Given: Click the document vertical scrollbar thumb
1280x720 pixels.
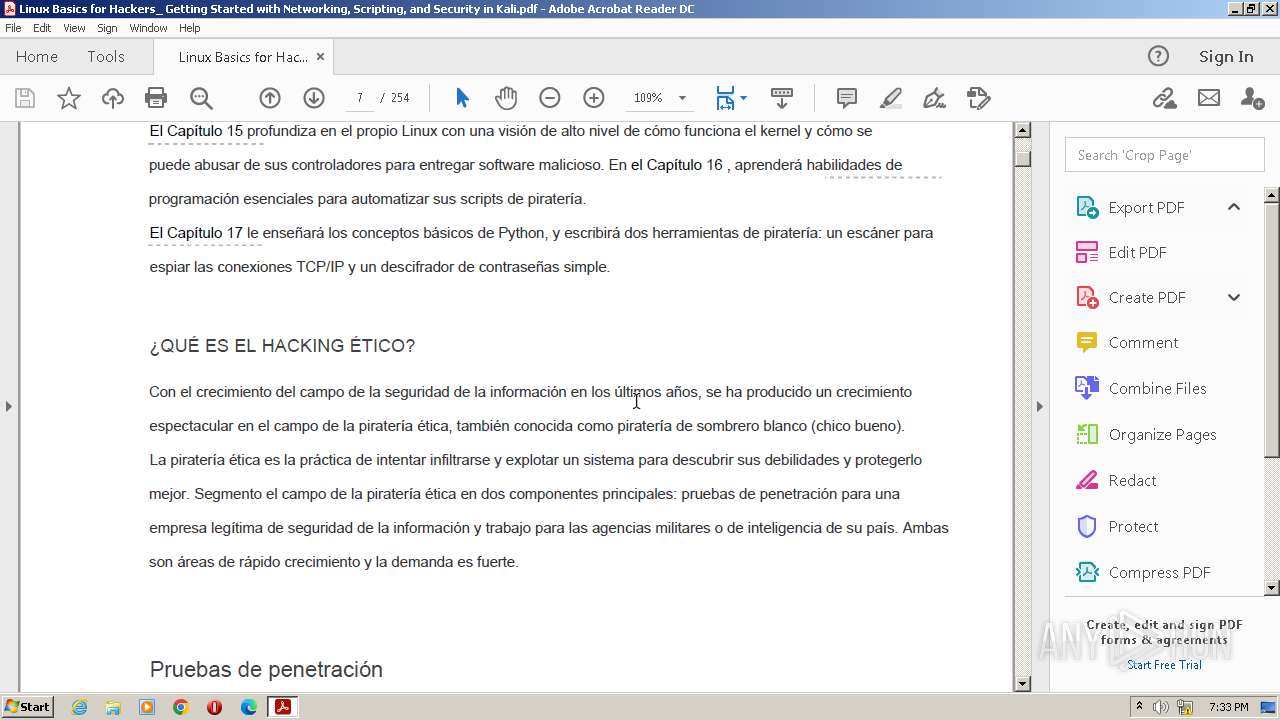Looking at the screenshot, I should pyautogui.click(x=1022, y=159).
